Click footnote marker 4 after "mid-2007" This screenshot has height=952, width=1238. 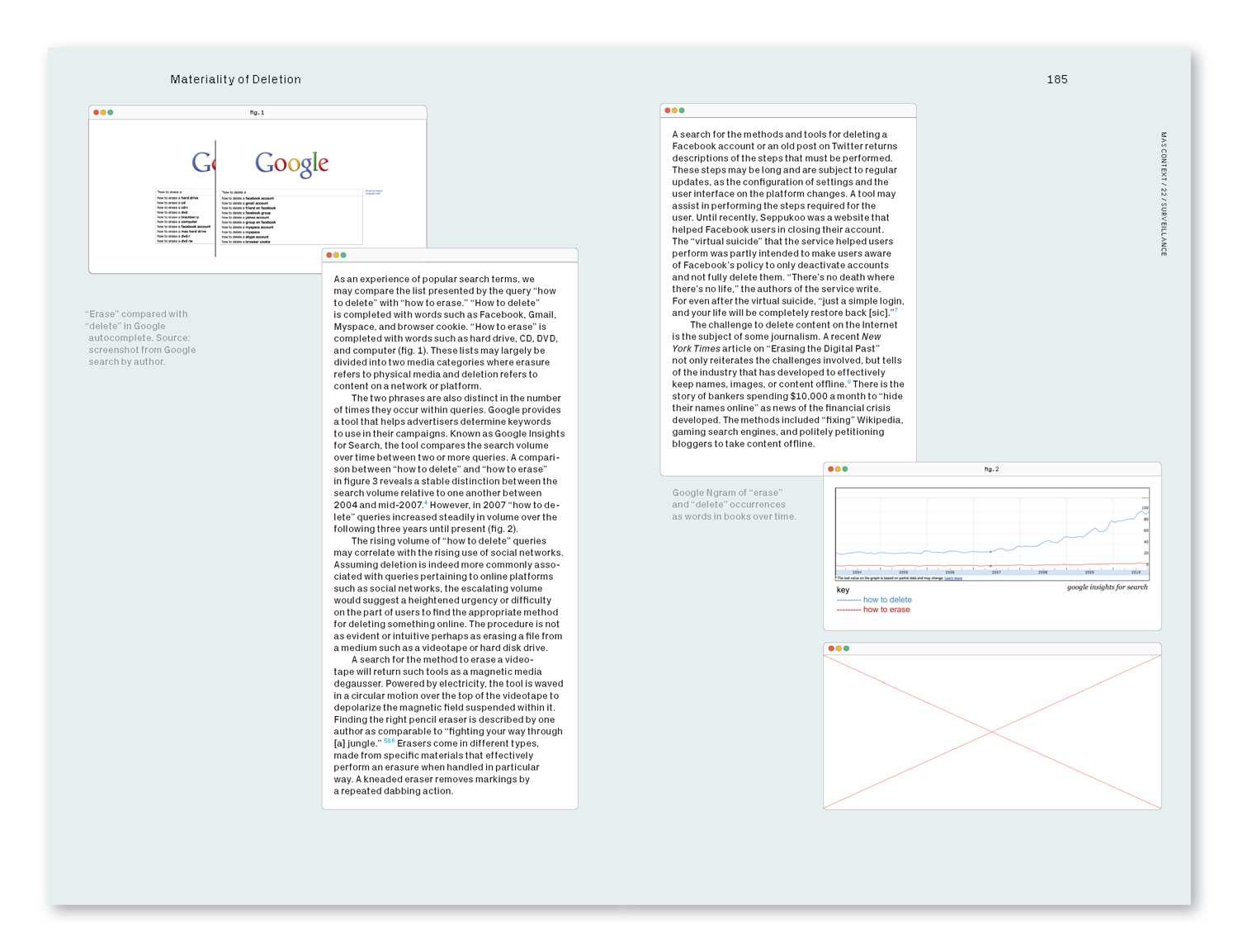[x=426, y=502]
